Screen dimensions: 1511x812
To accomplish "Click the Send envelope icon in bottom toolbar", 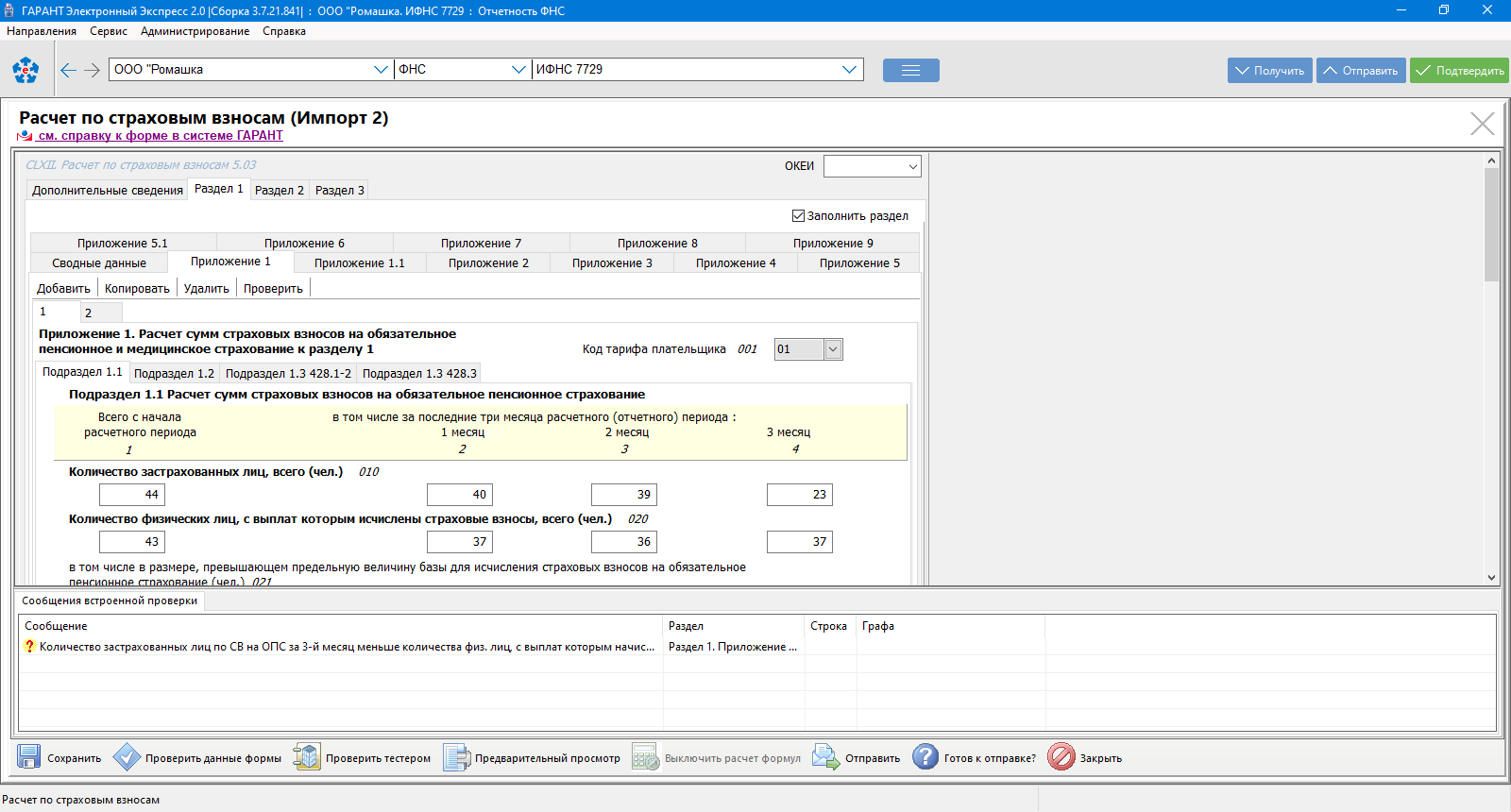I will click(826, 757).
